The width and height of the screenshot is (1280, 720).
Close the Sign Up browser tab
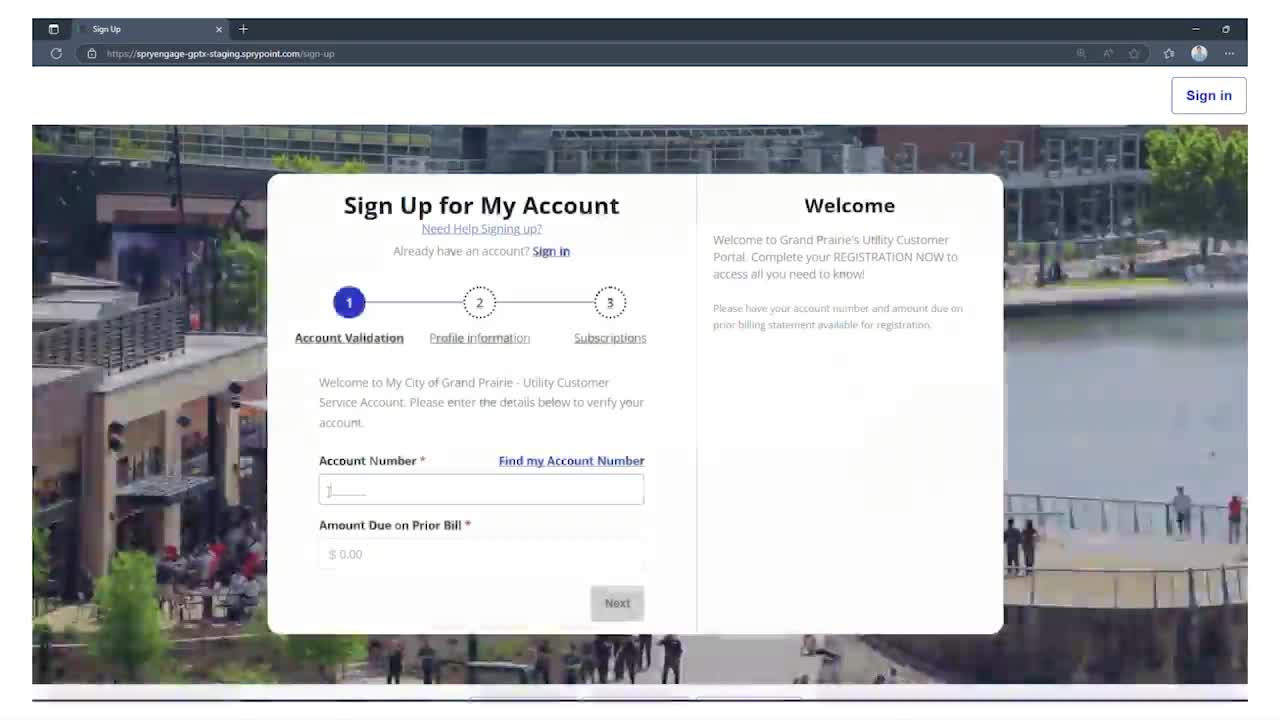pyautogui.click(x=219, y=29)
